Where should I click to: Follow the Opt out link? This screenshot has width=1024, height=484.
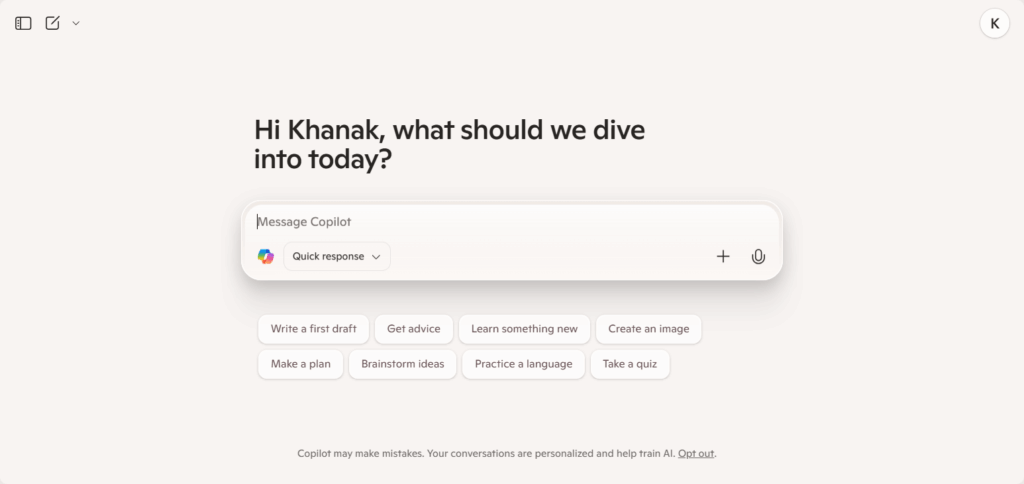point(696,453)
